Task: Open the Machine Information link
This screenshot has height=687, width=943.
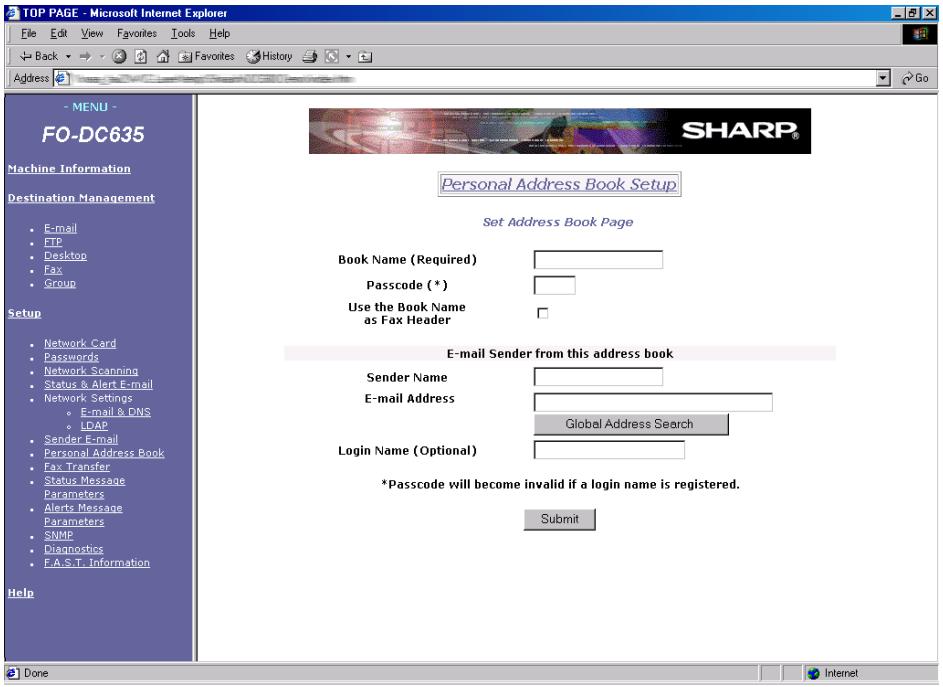Action: [69, 169]
